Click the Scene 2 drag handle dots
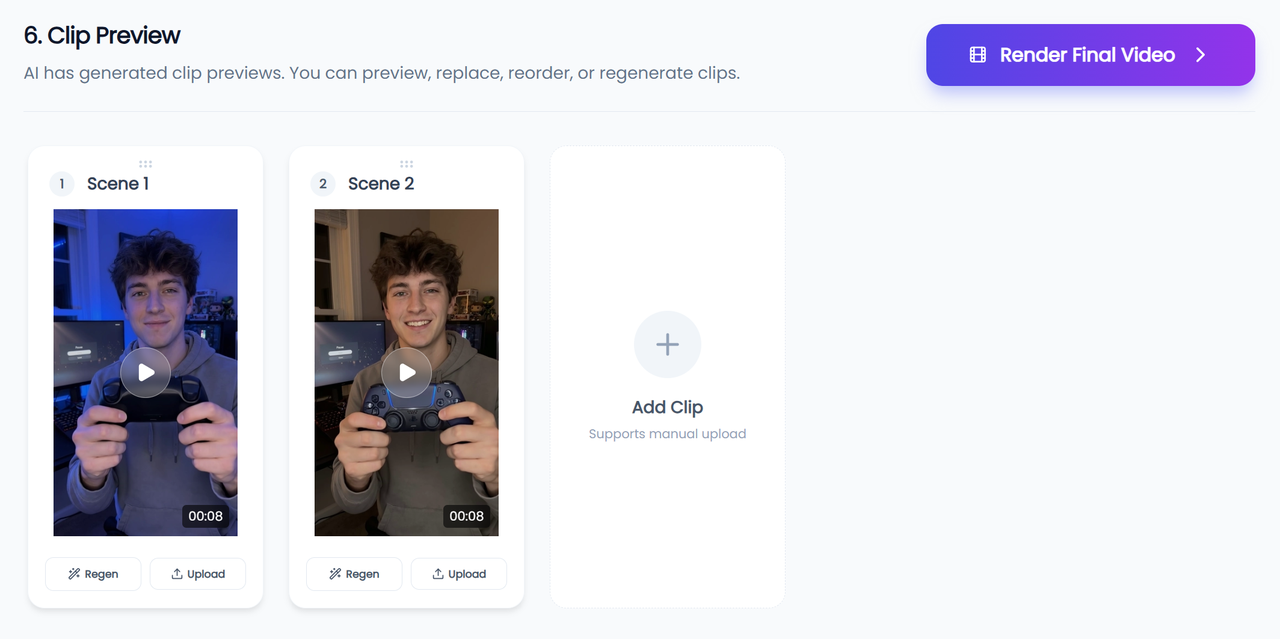The width and height of the screenshot is (1280, 639). (406, 164)
